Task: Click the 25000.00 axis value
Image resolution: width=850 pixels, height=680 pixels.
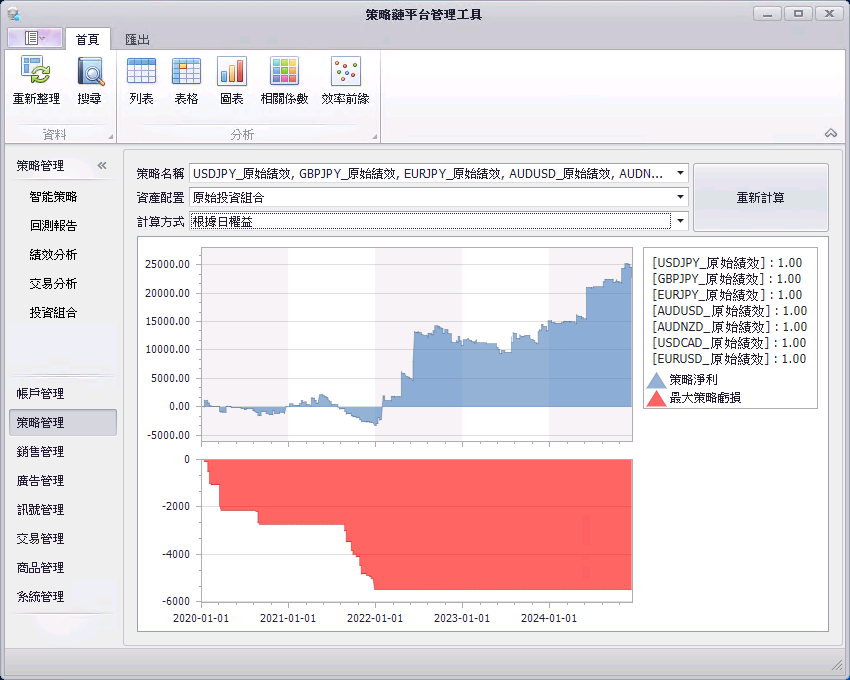Action: (168, 265)
